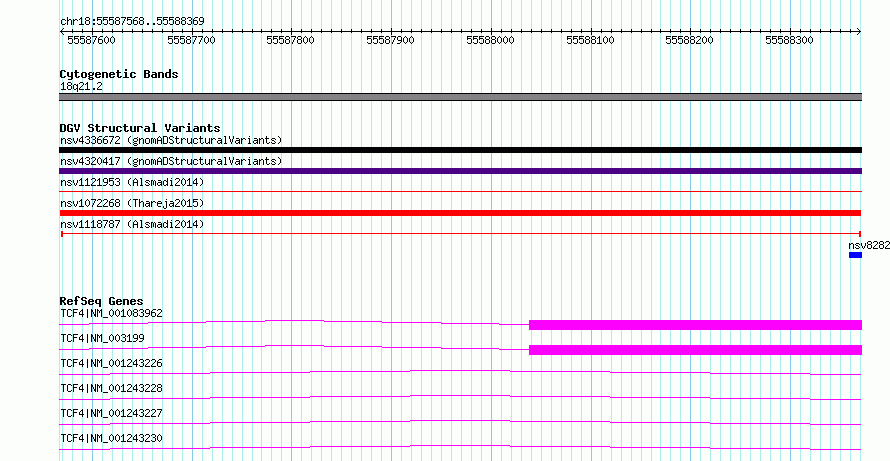The width and height of the screenshot is (890, 461).
Task: Open transcript label TCF4|NM_001243228
Action: click(x=111, y=388)
